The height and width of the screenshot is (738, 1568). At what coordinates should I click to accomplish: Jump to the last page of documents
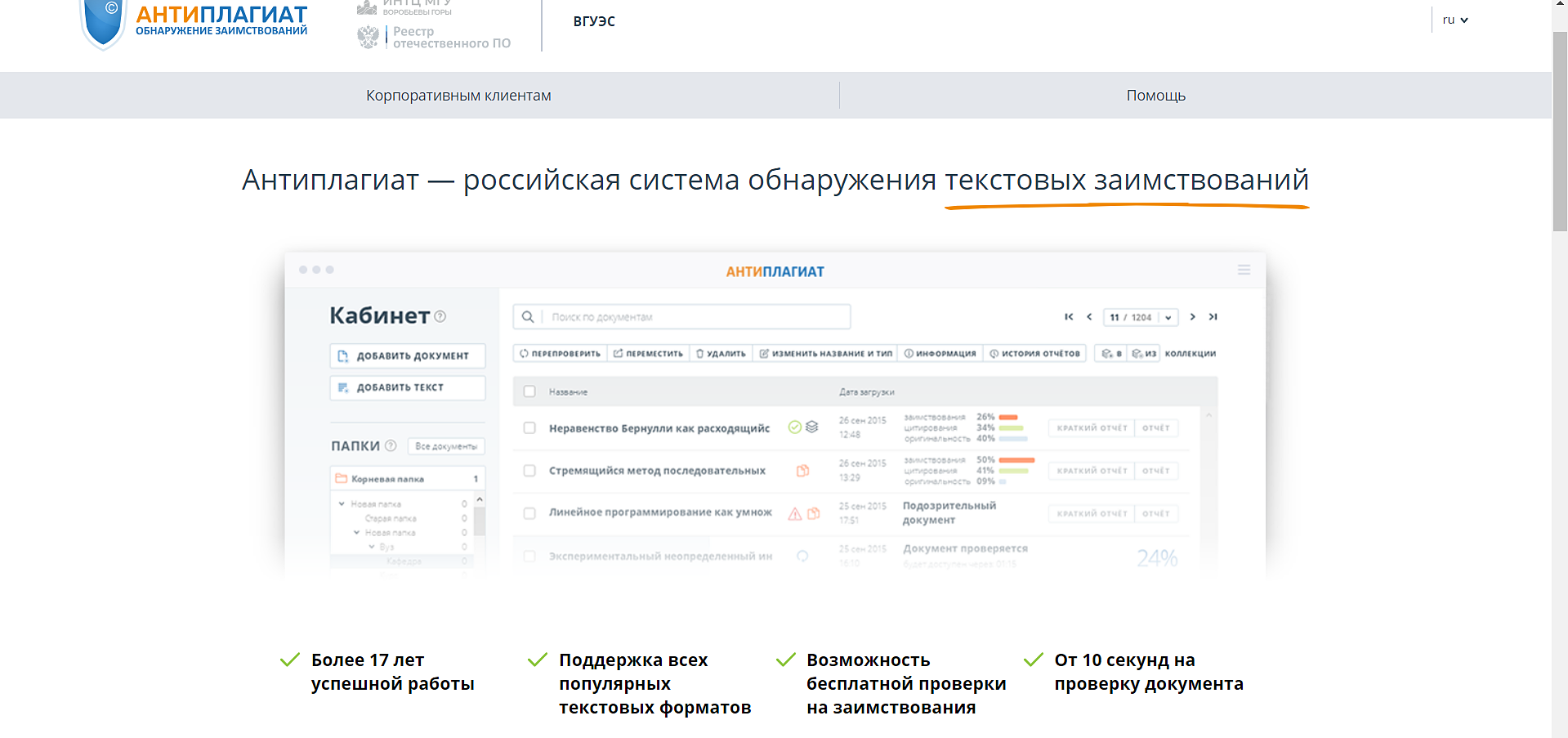[1213, 317]
